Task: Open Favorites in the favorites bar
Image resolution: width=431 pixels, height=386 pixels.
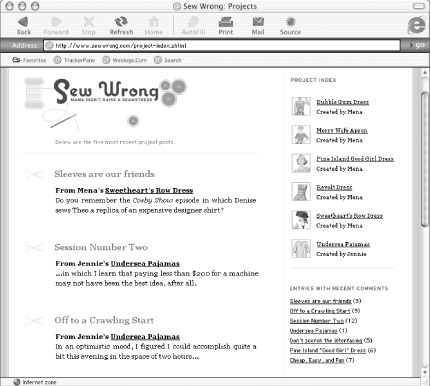Action: (x=29, y=60)
